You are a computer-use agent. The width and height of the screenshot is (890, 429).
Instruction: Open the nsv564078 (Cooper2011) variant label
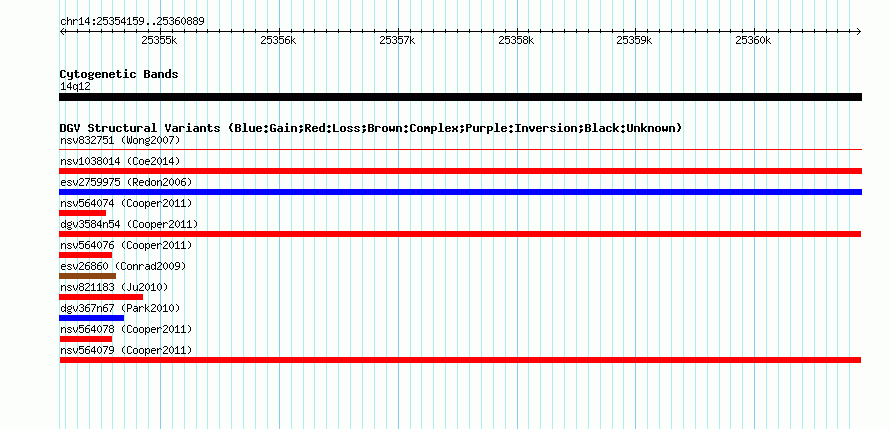126,329
